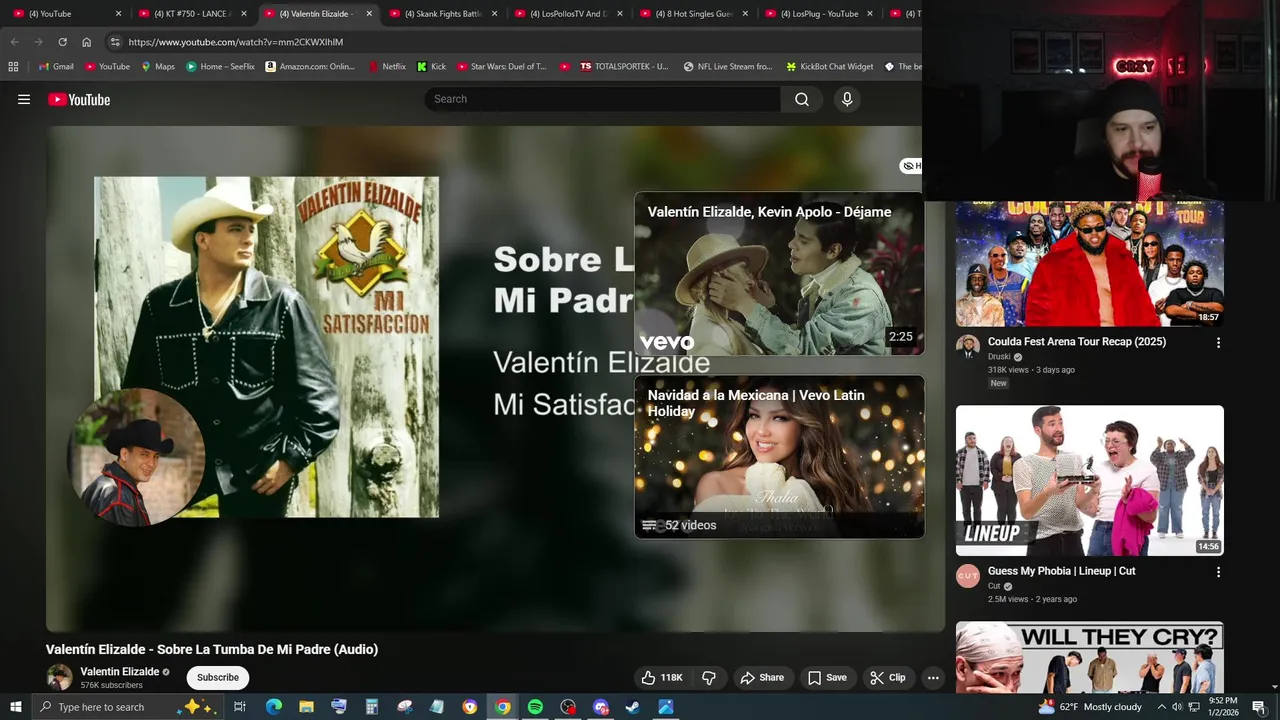Open the NFL Live Stream bookmark
This screenshot has width=1280, height=720.
tap(728, 66)
